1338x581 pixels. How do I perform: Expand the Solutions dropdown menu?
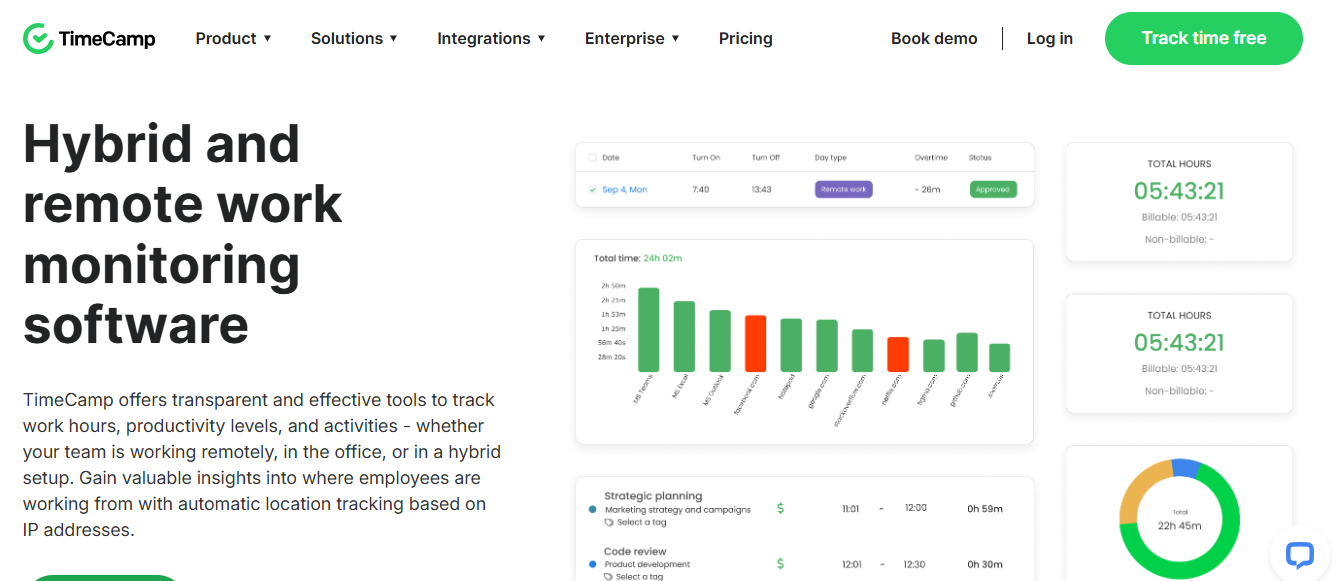(x=354, y=38)
